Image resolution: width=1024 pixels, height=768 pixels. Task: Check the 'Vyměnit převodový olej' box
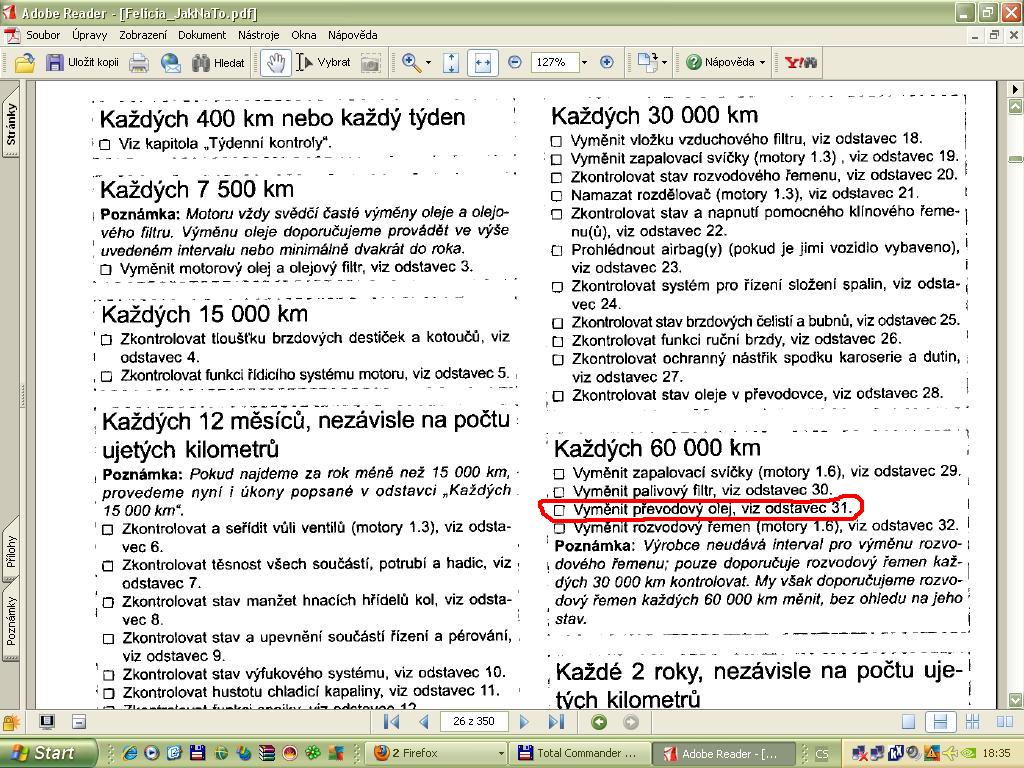[559, 510]
